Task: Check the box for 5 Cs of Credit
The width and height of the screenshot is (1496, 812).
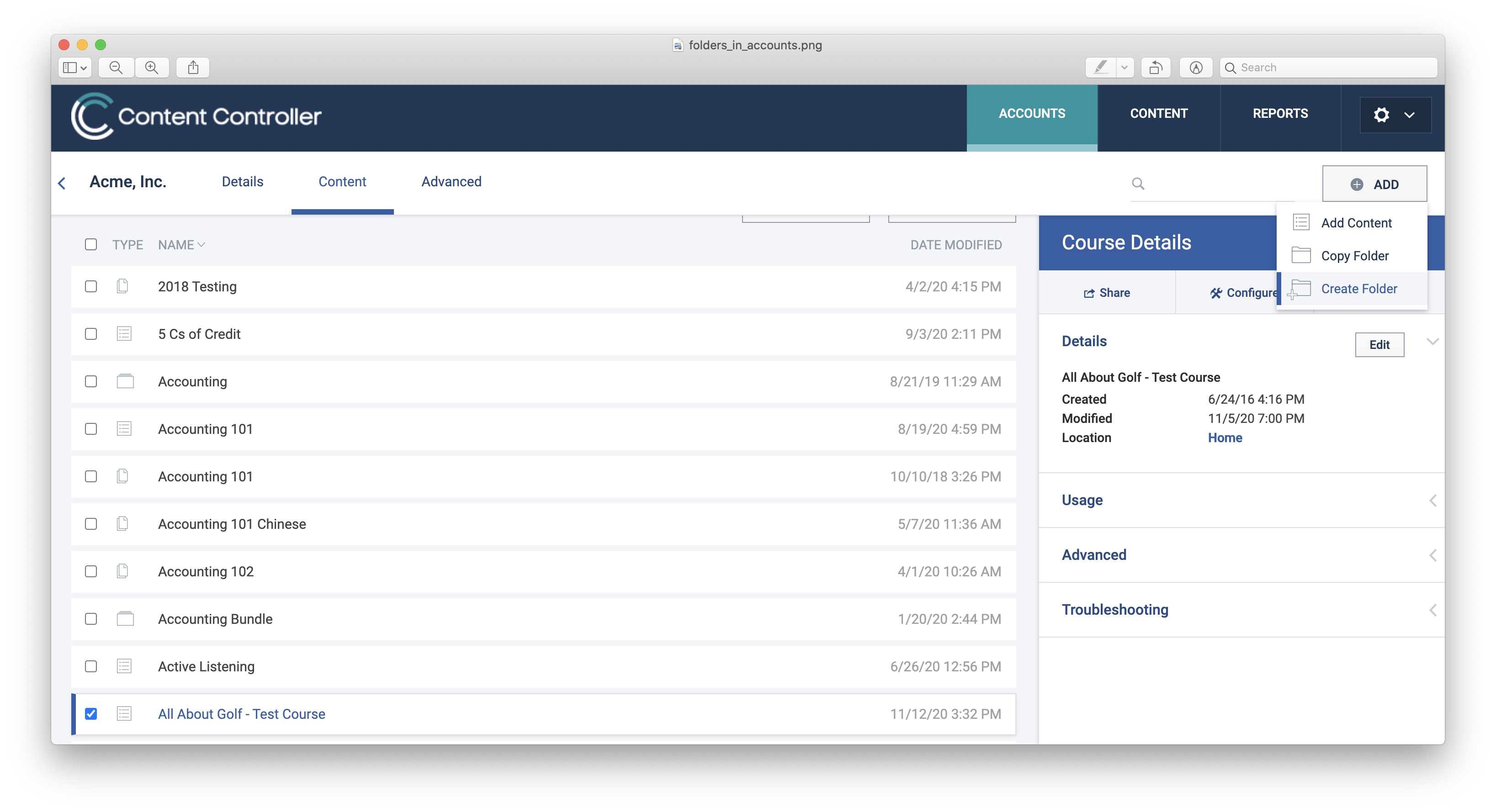Action: coord(91,334)
